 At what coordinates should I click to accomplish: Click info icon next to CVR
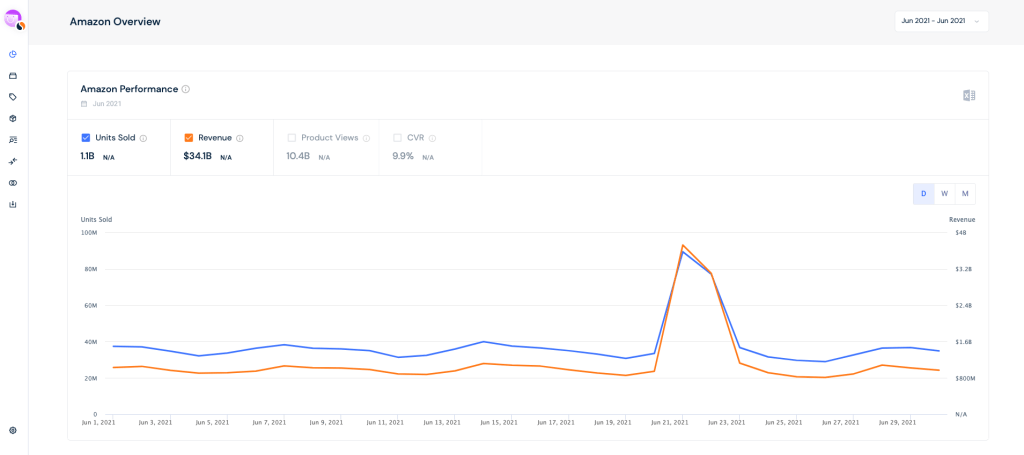coord(432,138)
